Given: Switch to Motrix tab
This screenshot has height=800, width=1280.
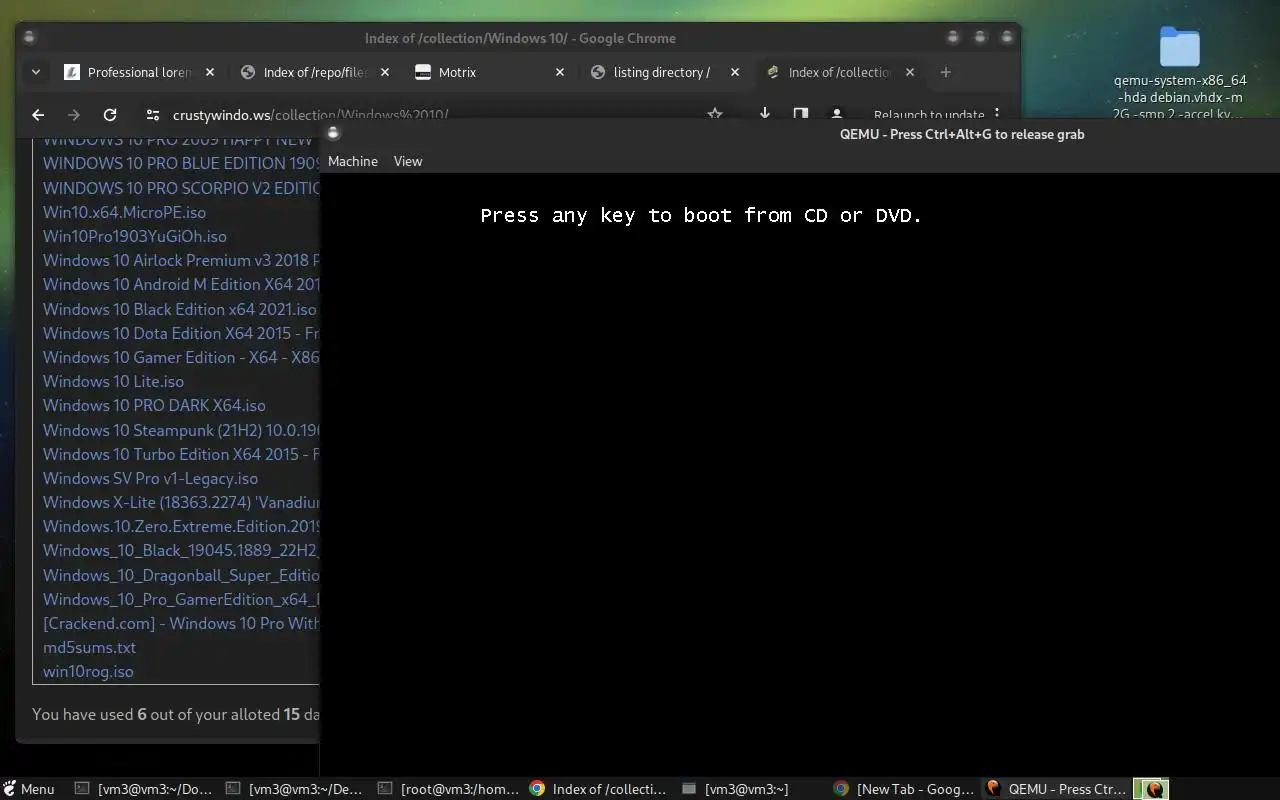Looking at the screenshot, I should (457, 72).
